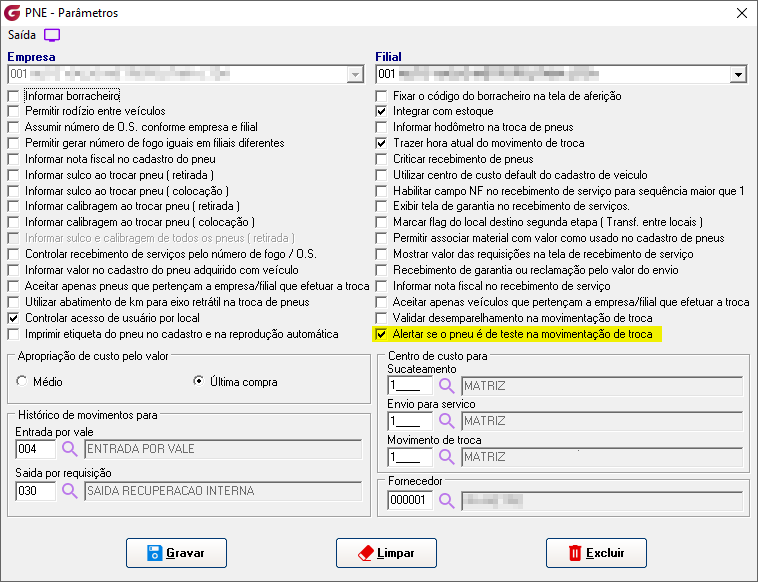758x582 pixels.
Task: Check Informar hodômetro na troca de pneus
Action: pyautogui.click(x=381, y=128)
